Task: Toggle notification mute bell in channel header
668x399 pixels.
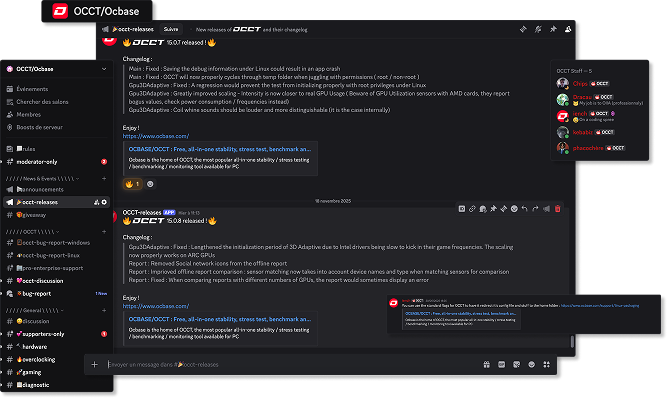Action: click(x=538, y=29)
